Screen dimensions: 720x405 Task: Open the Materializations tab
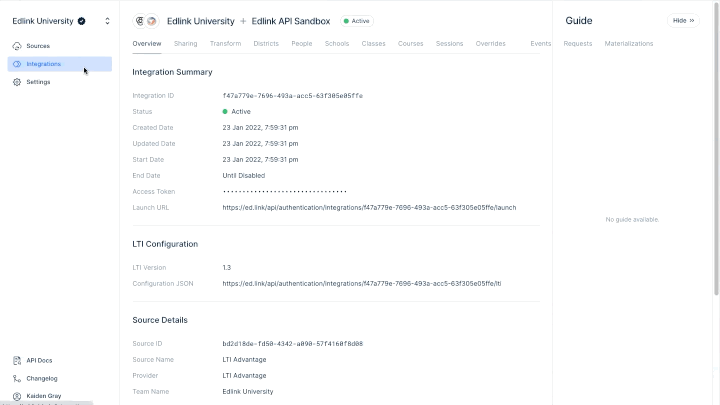tap(629, 44)
